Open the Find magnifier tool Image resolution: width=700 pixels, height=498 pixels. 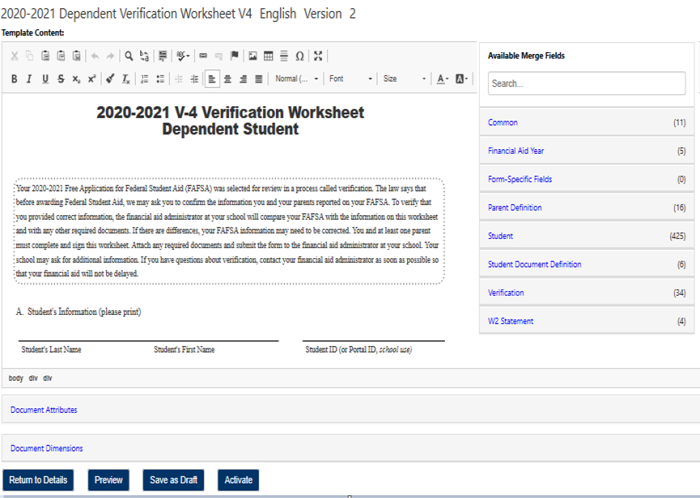pos(129,56)
